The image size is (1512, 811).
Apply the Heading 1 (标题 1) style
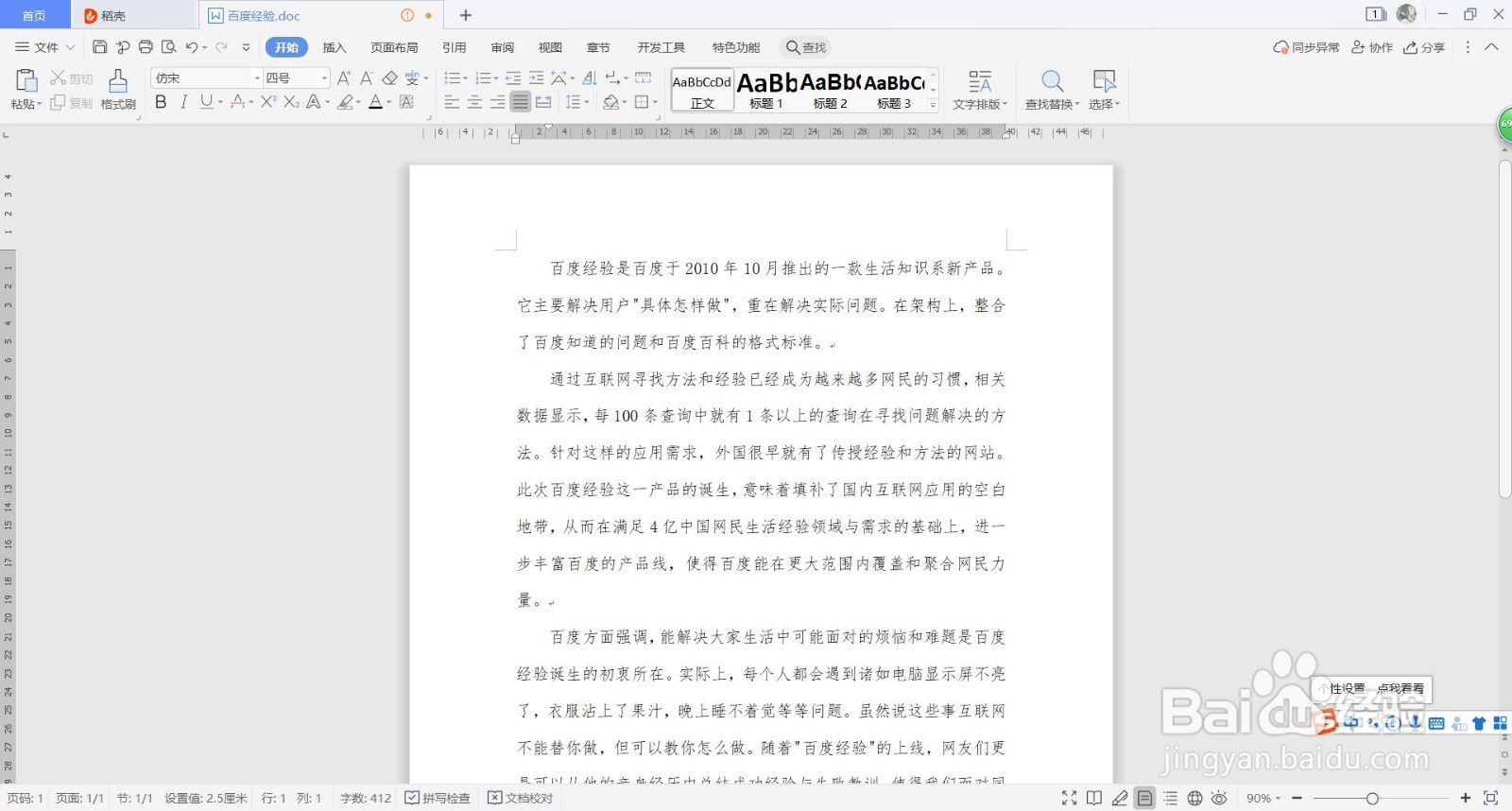pyautogui.click(x=766, y=91)
